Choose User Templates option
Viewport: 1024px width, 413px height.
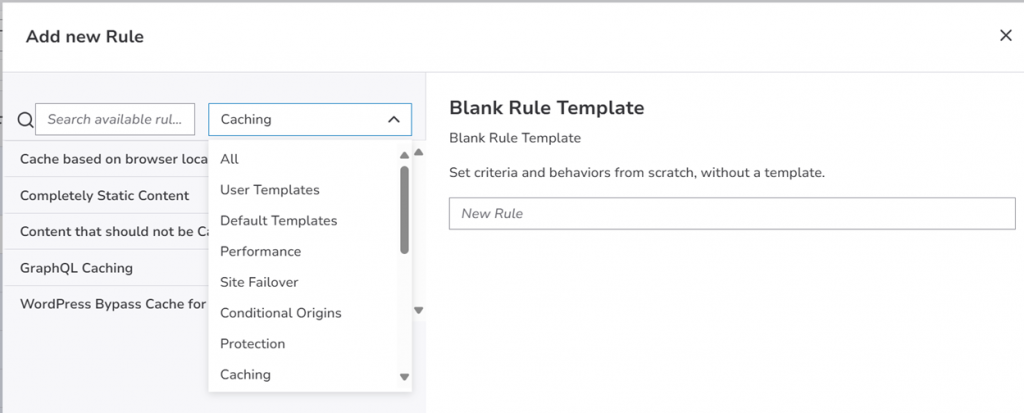point(270,190)
